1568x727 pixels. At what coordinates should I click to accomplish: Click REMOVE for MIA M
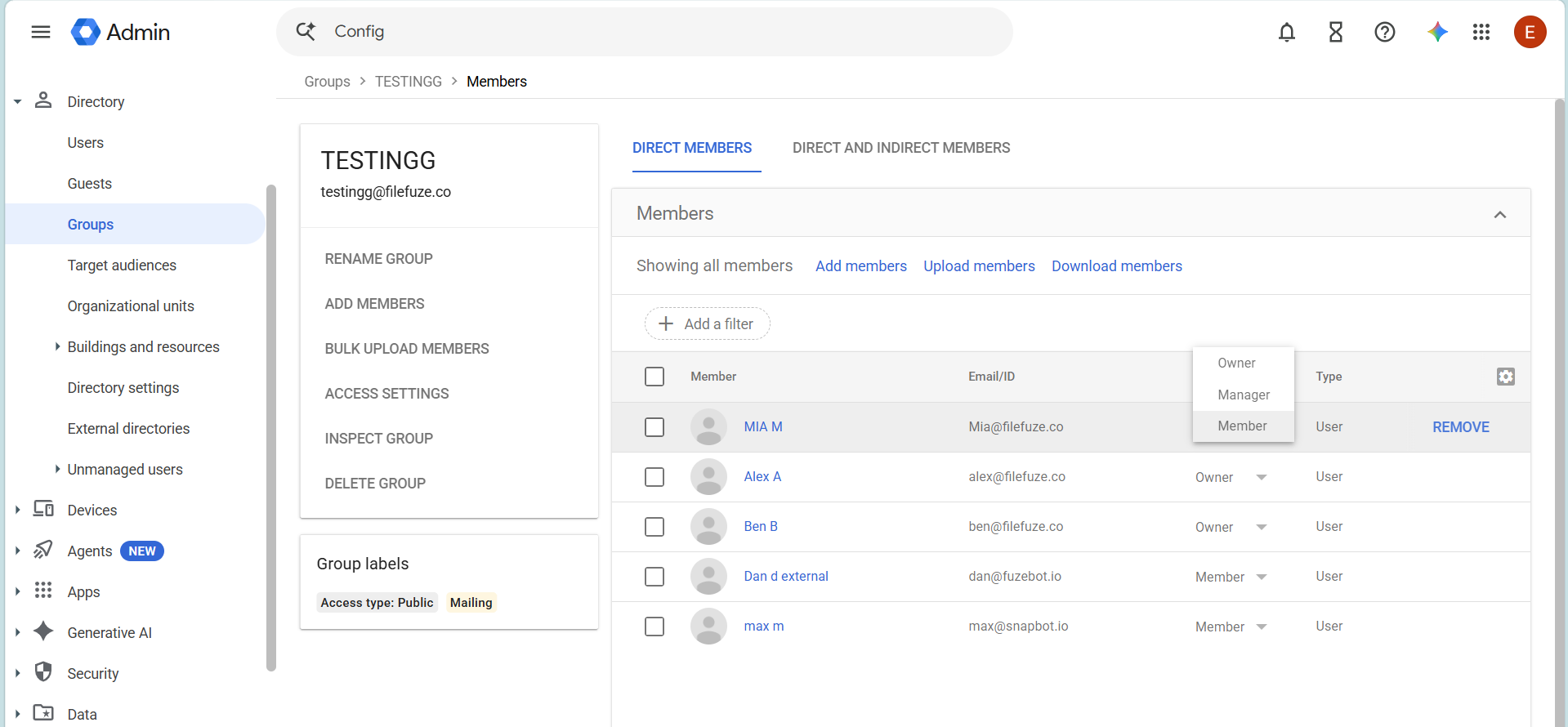tap(1461, 427)
